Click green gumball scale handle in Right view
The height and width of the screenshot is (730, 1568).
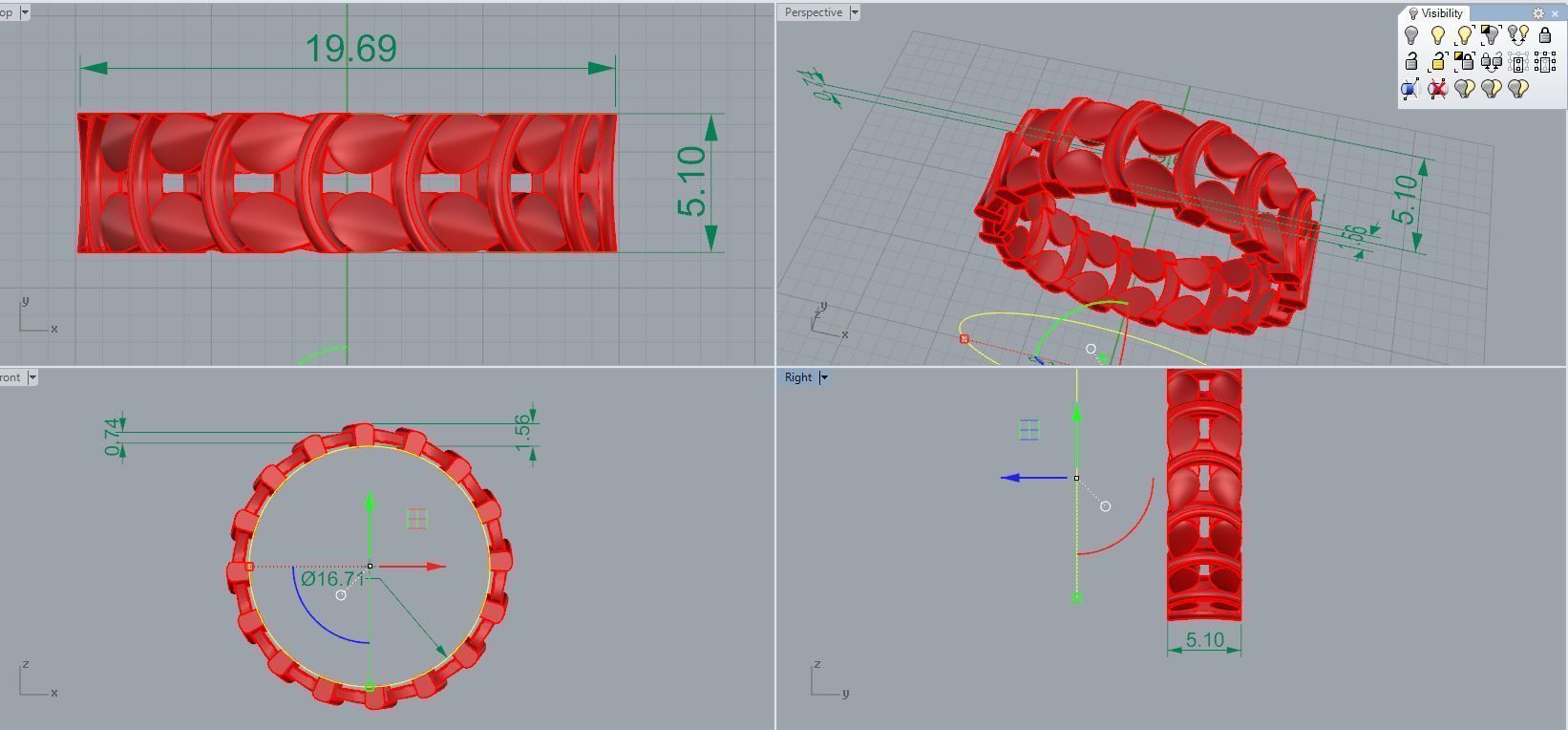(x=1077, y=598)
